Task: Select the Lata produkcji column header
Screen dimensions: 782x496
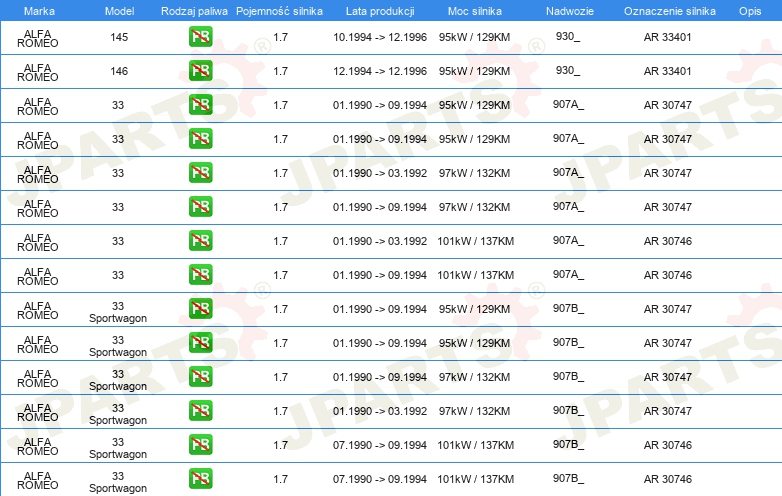Action: point(379,10)
